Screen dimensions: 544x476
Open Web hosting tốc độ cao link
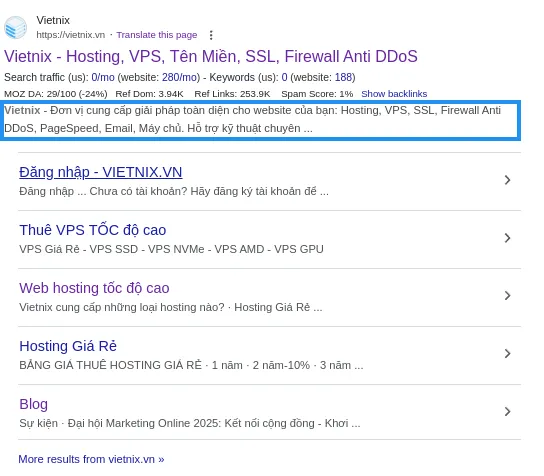point(94,288)
